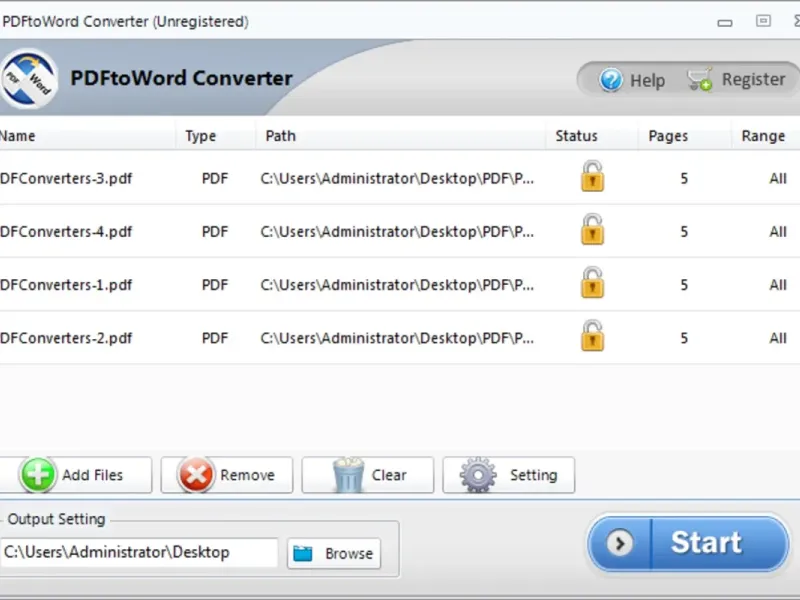The image size is (800, 600).
Task: Open Help via the question mark icon
Action: (611, 80)
